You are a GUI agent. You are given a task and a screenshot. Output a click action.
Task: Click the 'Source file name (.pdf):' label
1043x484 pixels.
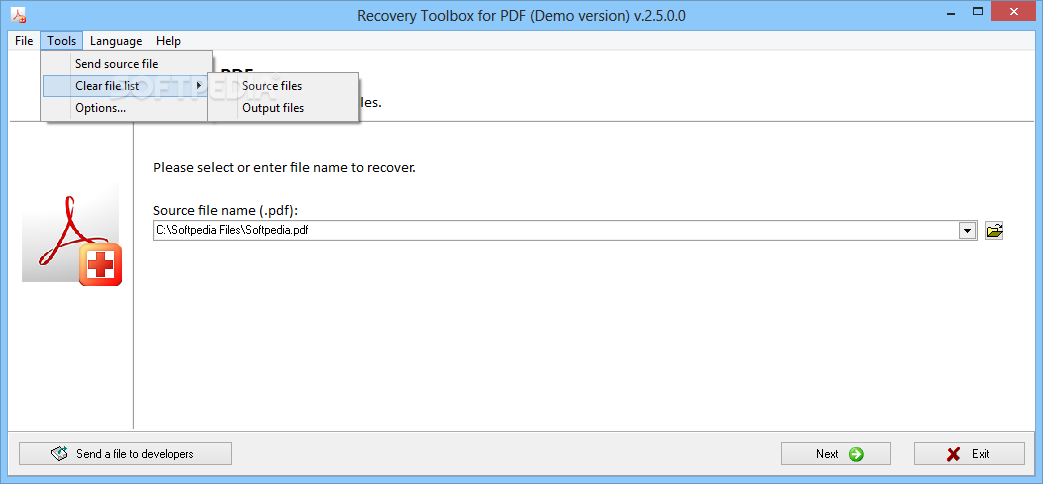tap(225, 210)
